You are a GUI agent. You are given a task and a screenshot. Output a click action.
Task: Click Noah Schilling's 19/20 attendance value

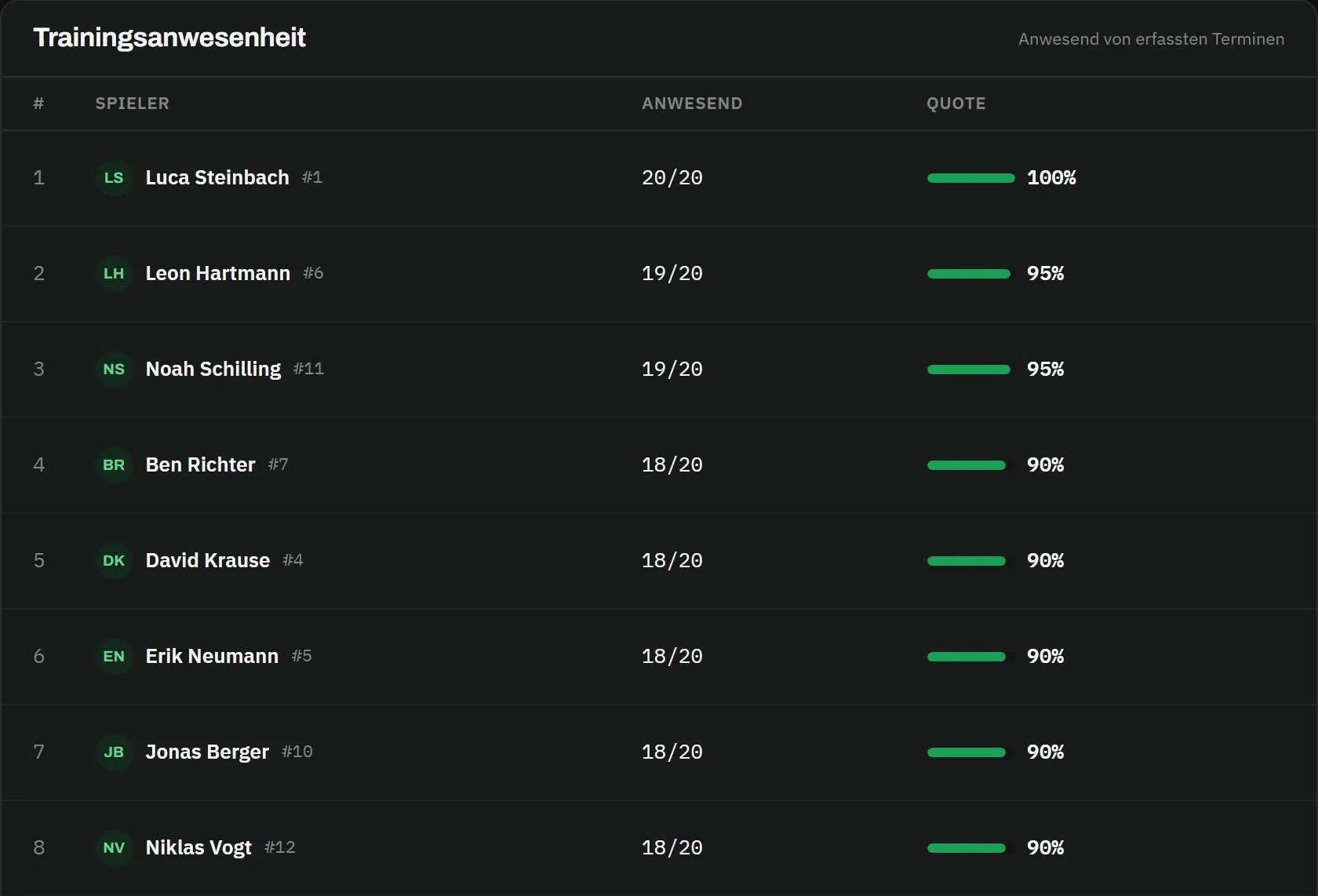pos(672,370)
